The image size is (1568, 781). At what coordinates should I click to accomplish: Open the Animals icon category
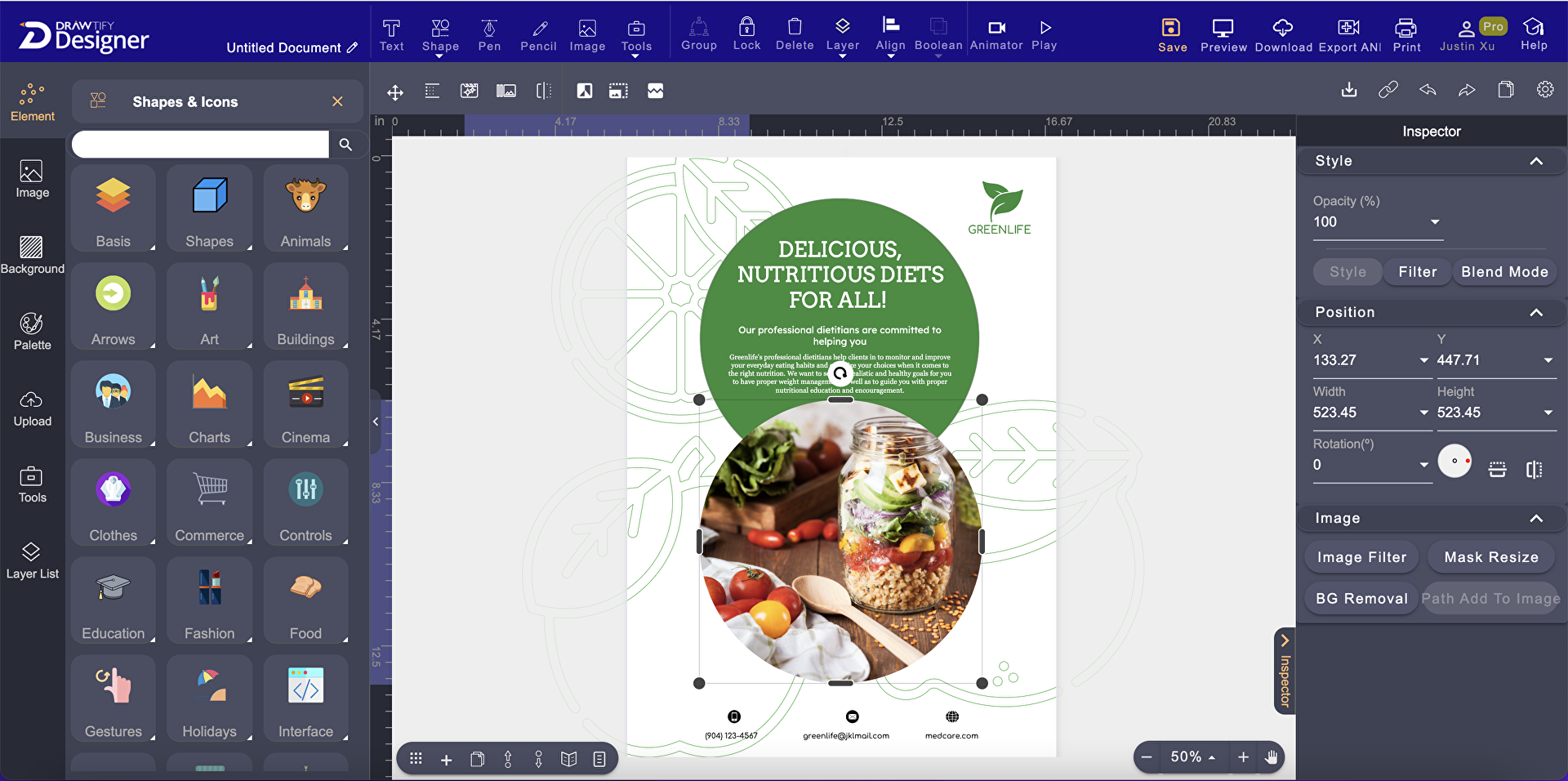coord(305,208)
